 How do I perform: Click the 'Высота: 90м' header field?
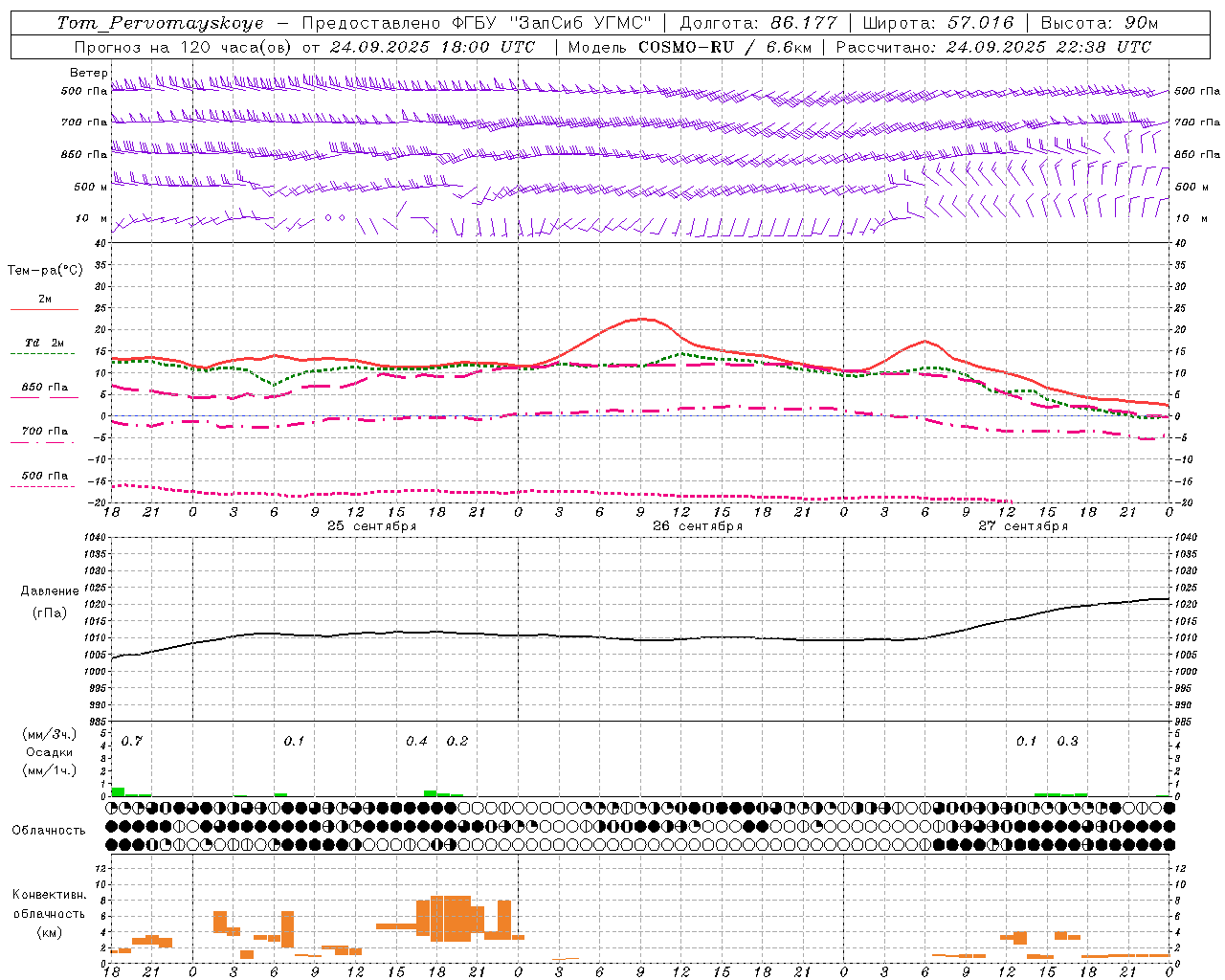1099,23
